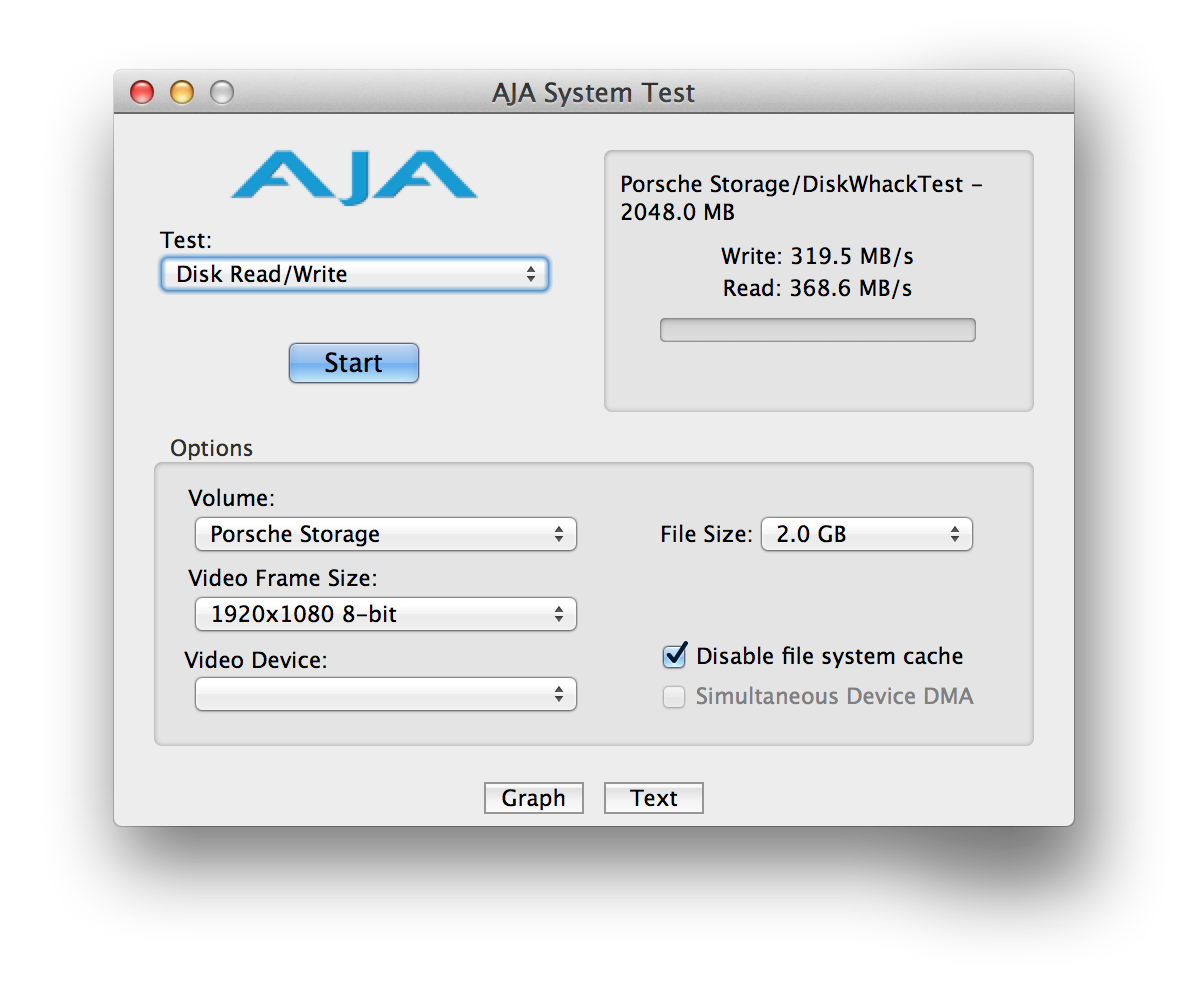This screenshot has width=1188, height=984.
Task: Click the disabled zoom window button
Action: point(222,92)
